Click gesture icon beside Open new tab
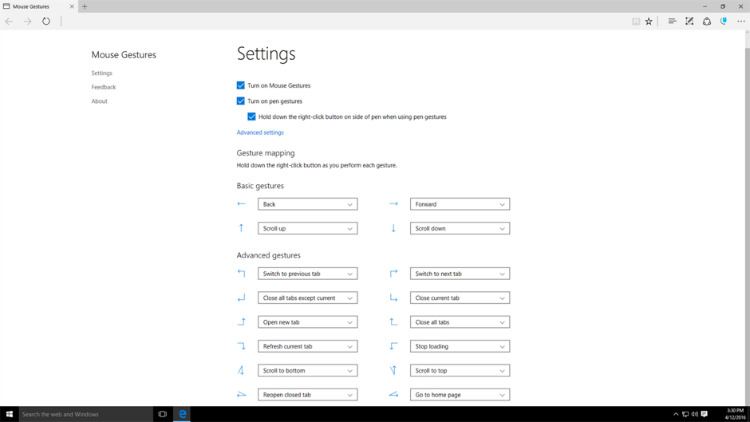 coord(241,322)
